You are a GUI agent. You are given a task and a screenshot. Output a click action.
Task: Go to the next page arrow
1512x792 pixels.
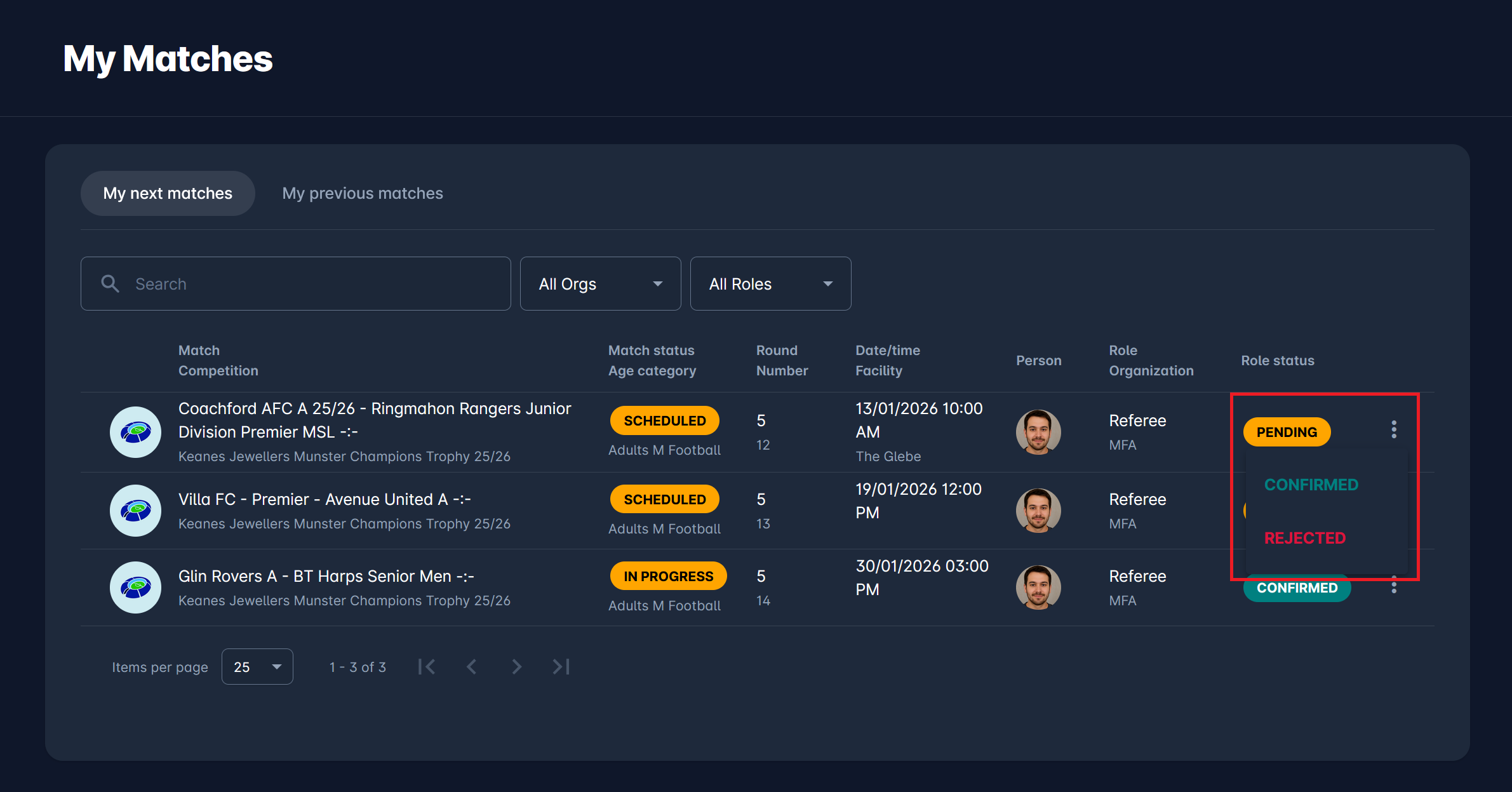click(516, 667)
